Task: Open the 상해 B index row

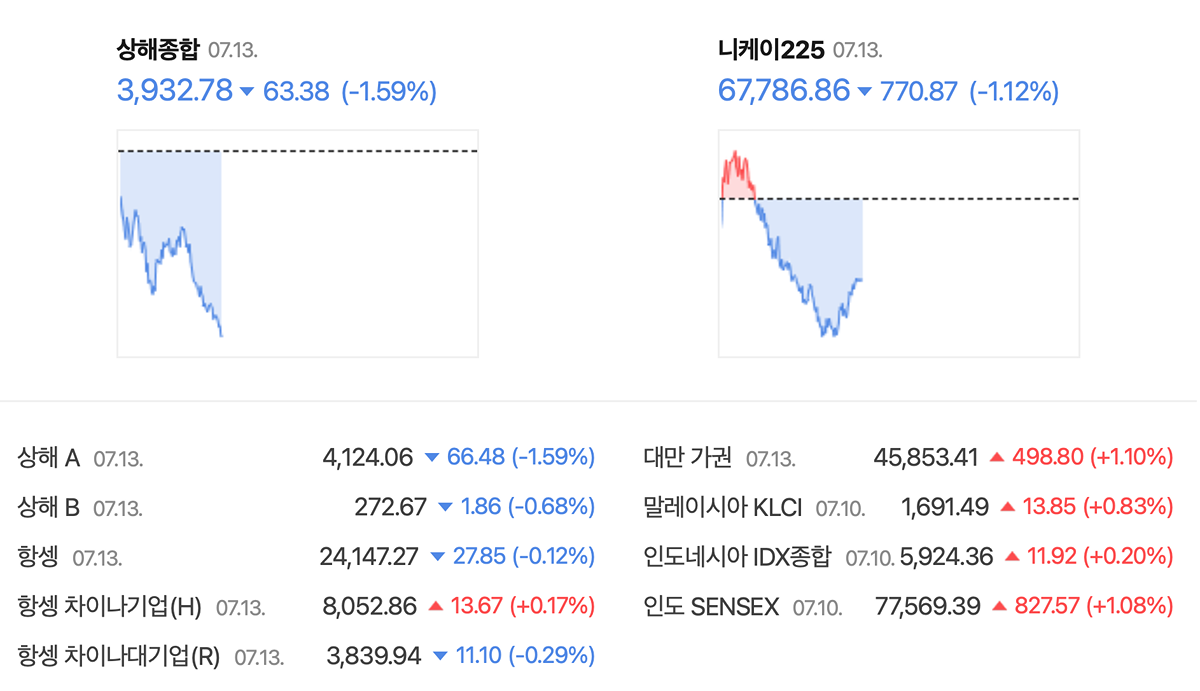Action: tap(306, 507)
